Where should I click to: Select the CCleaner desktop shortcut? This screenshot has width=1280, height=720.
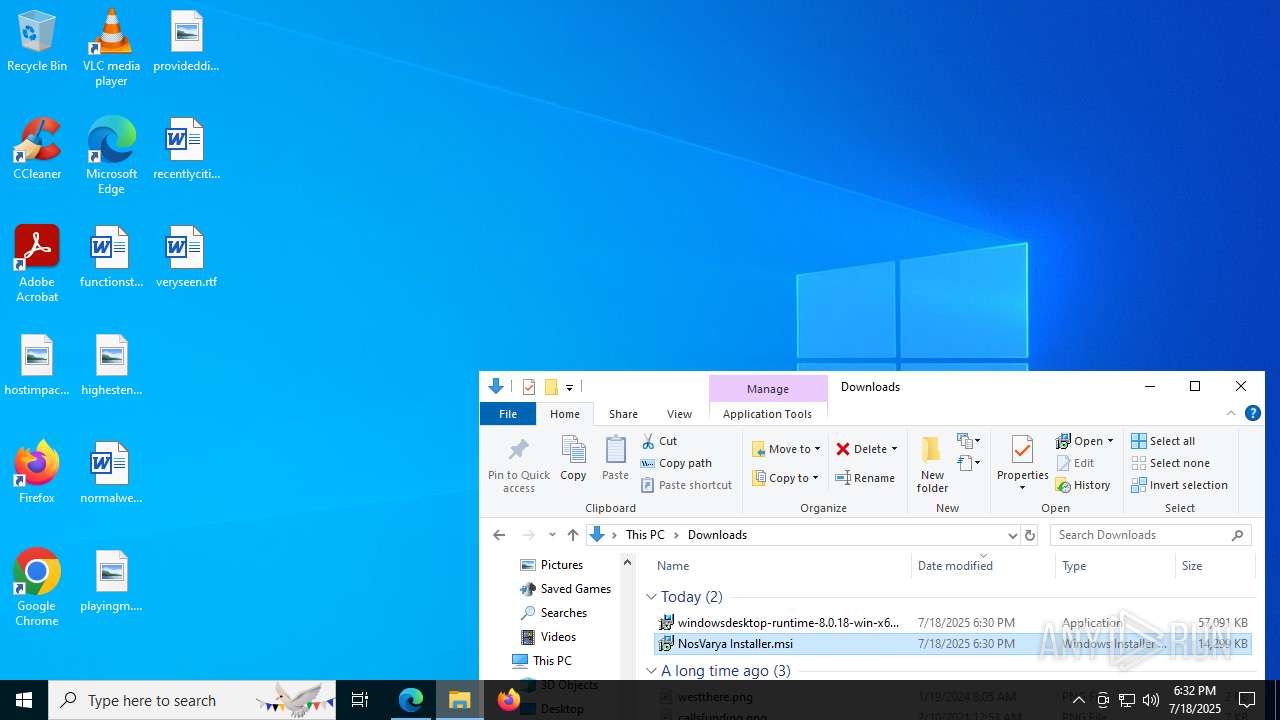[x=37, y=150]
